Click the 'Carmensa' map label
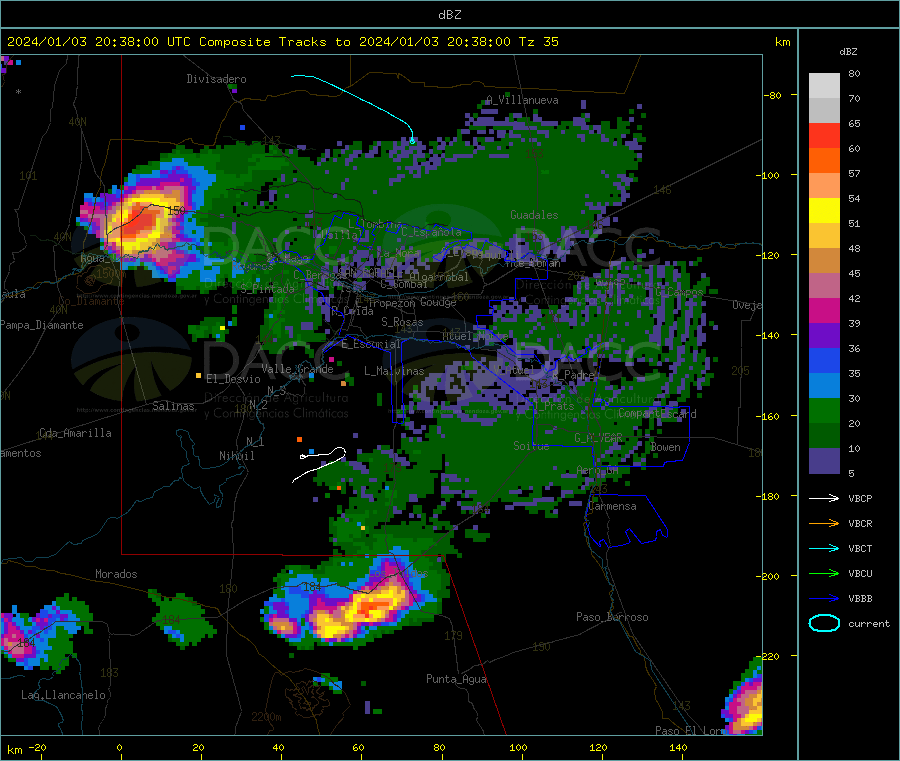The height and width of the screenshot is (761, 900). pos(612,506)
